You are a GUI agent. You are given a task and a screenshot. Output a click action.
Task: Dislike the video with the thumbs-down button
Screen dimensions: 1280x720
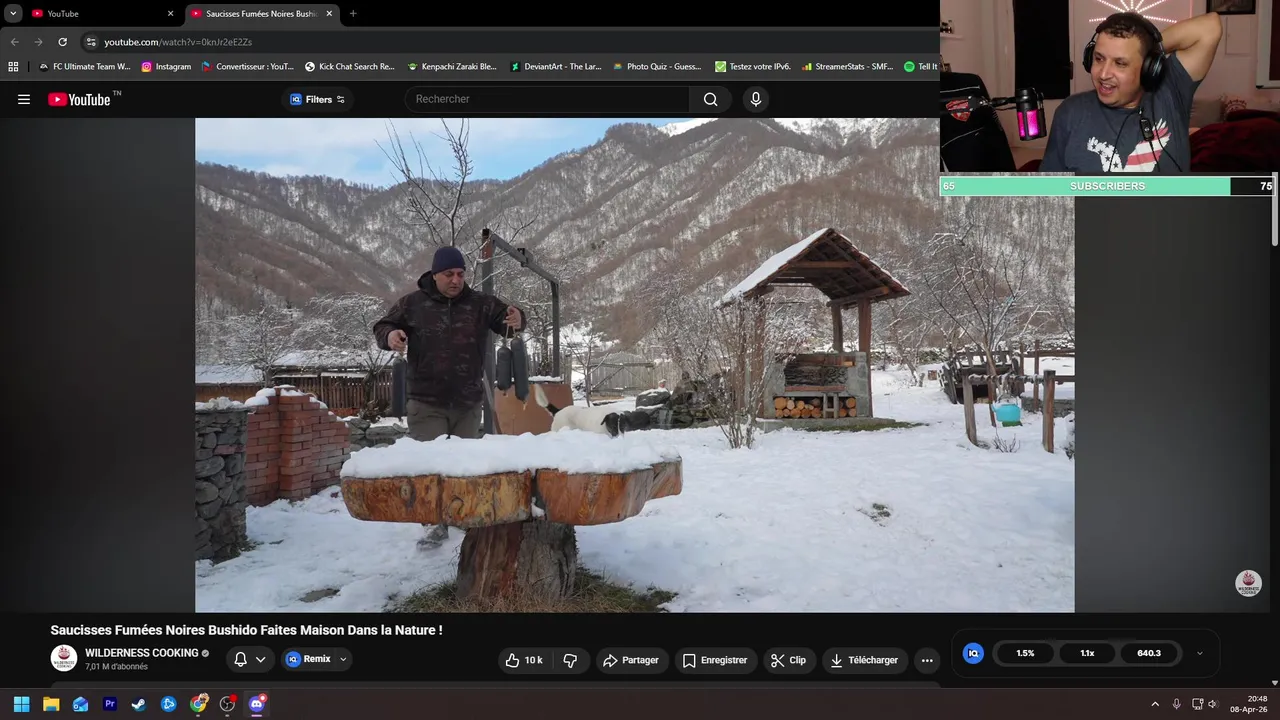click(570, 660)
